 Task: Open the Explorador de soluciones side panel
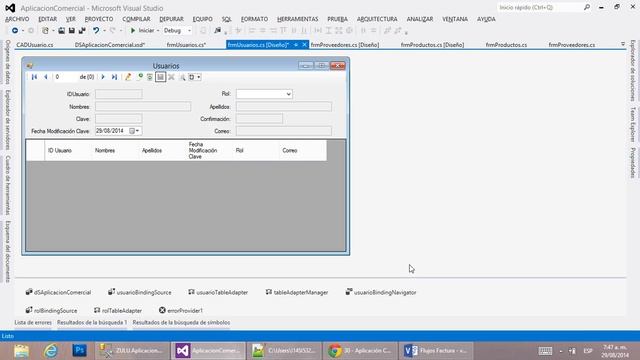pos(633,70)
